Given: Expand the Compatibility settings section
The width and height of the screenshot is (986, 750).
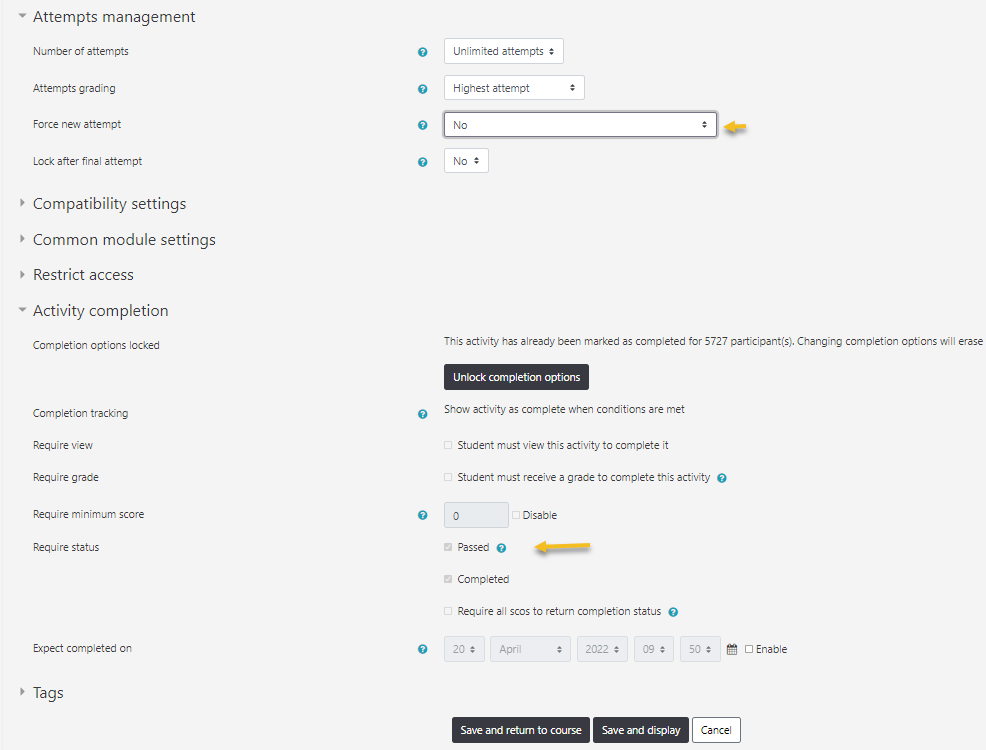Looking at the screenshot, I should click(x=109, y=204).
